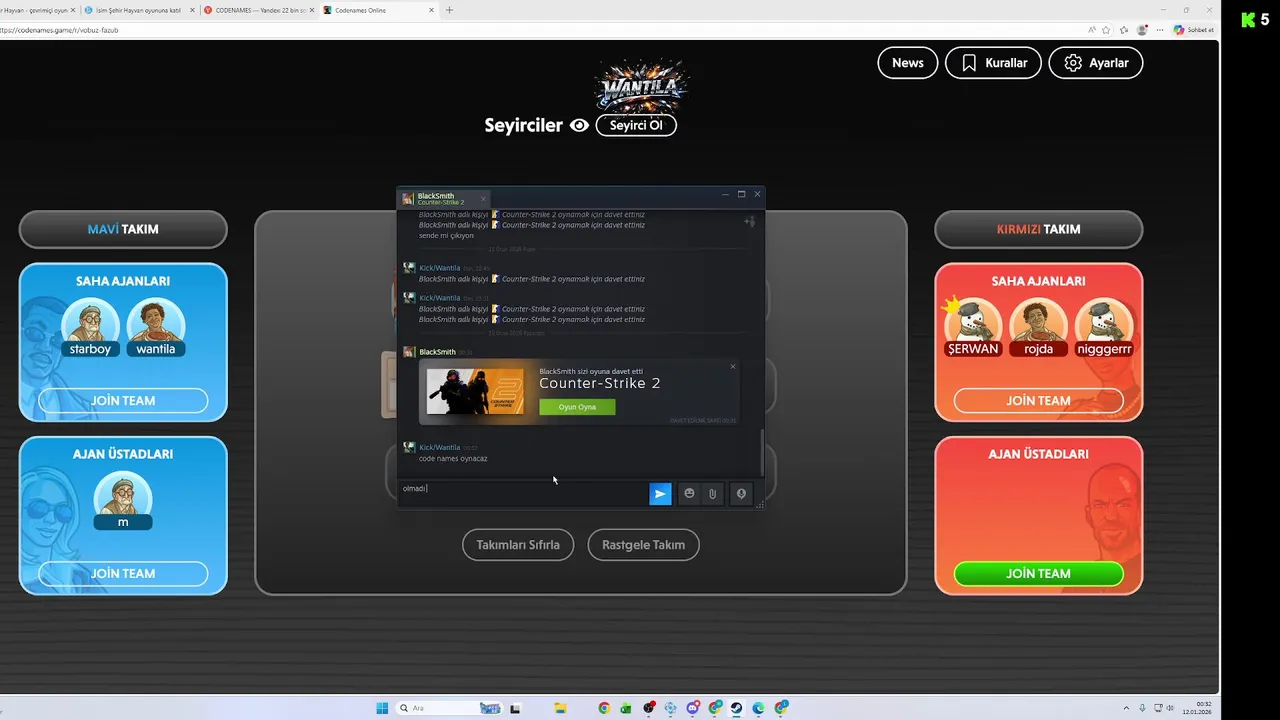1280x720 pixels.
Task: Maximize the Steam chat window
Action: point(741,194)
